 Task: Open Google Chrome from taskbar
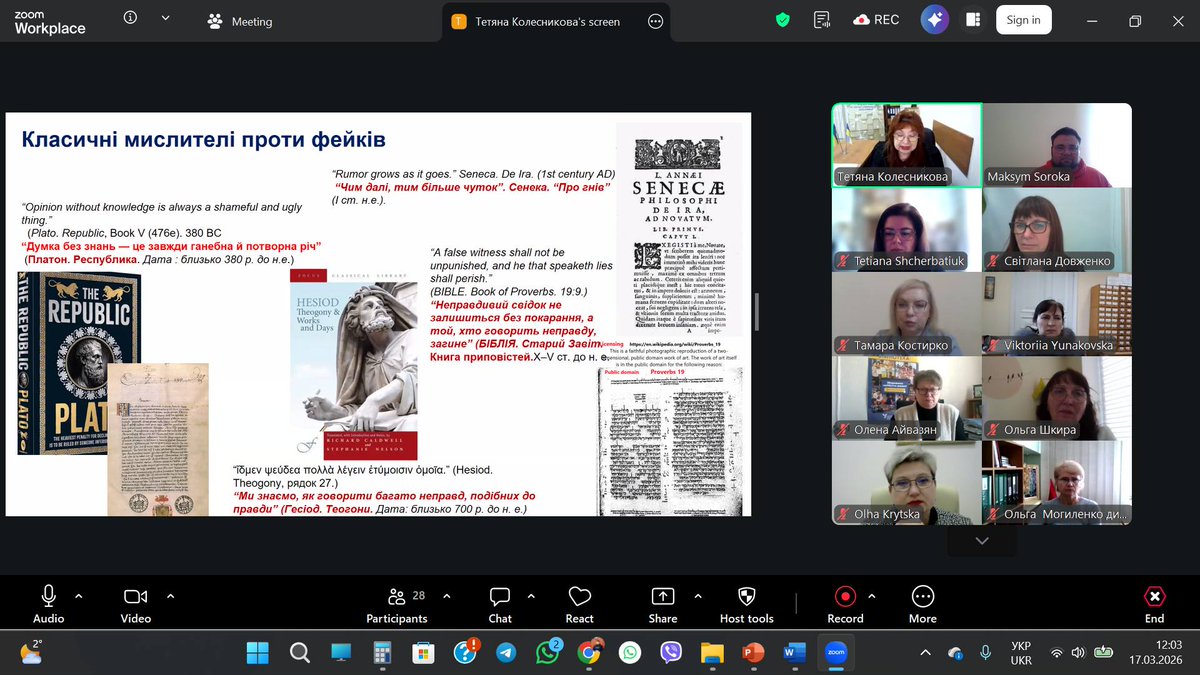589,653
